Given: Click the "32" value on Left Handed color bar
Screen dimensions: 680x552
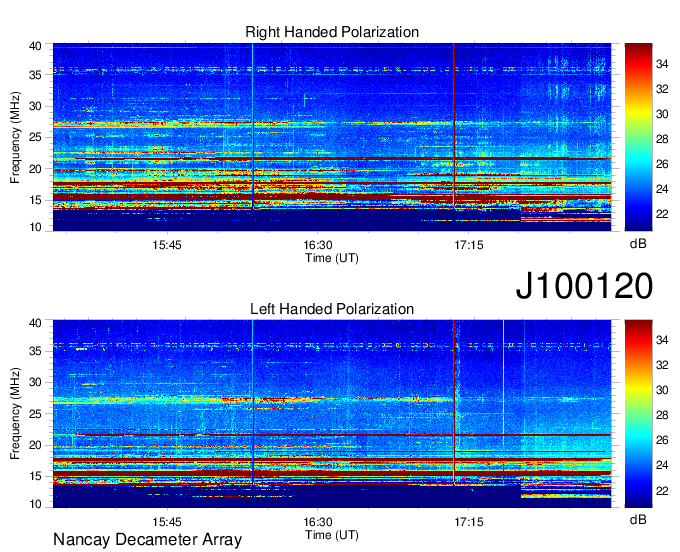Looking at the screenshot, I should (662, 366).
